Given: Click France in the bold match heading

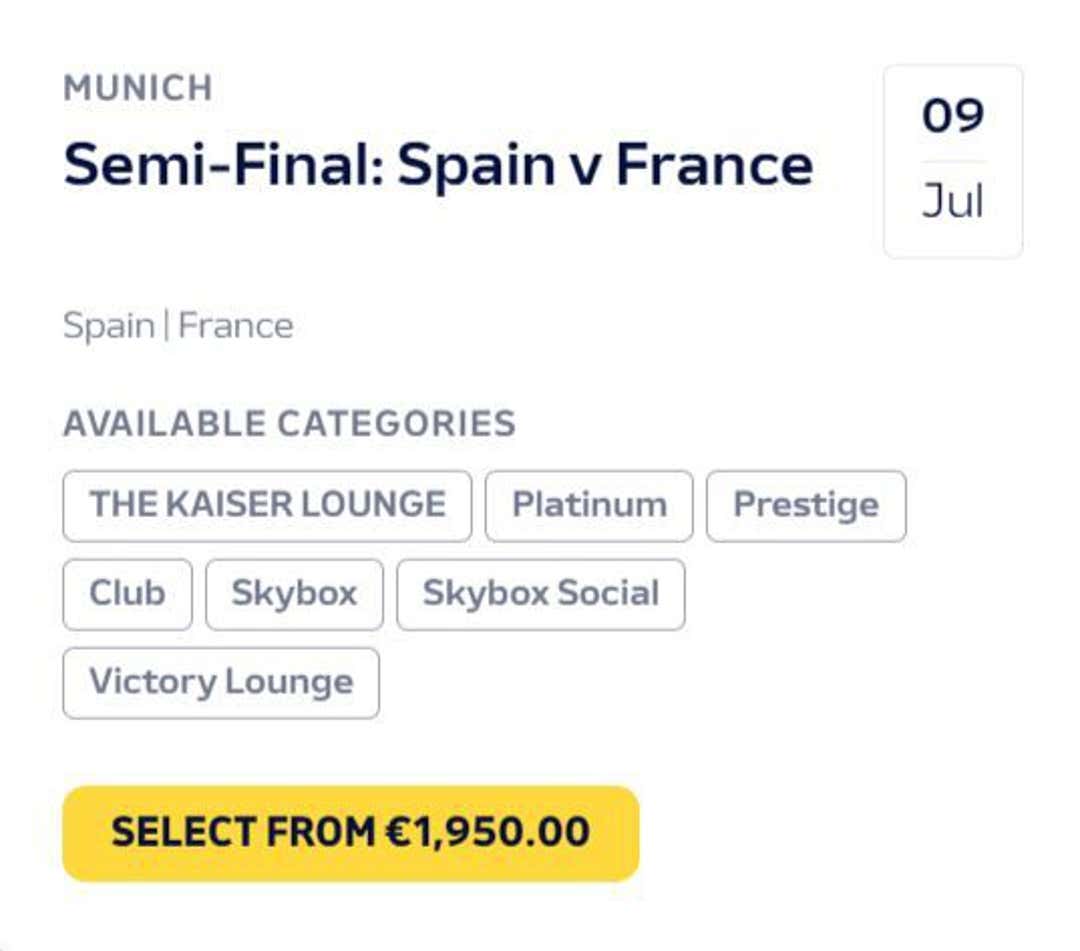Looking at the screenshot, I should (x=714, y=165).
